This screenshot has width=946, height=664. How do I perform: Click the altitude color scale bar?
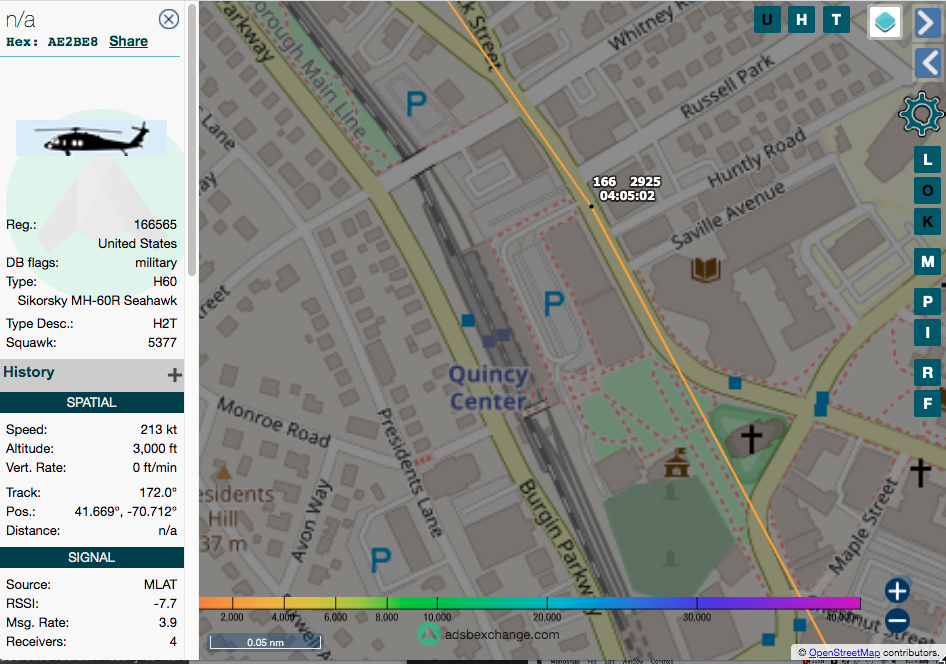point(529,602)
